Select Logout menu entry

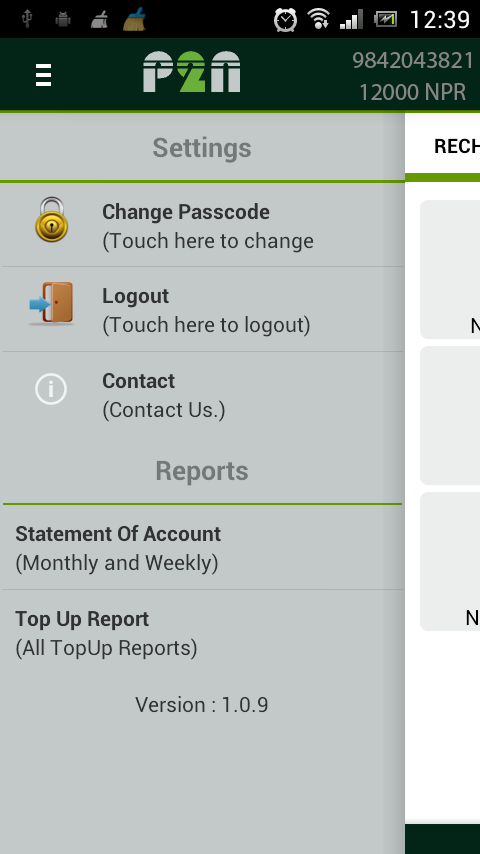pyautogui.click(x=203, y=309)
